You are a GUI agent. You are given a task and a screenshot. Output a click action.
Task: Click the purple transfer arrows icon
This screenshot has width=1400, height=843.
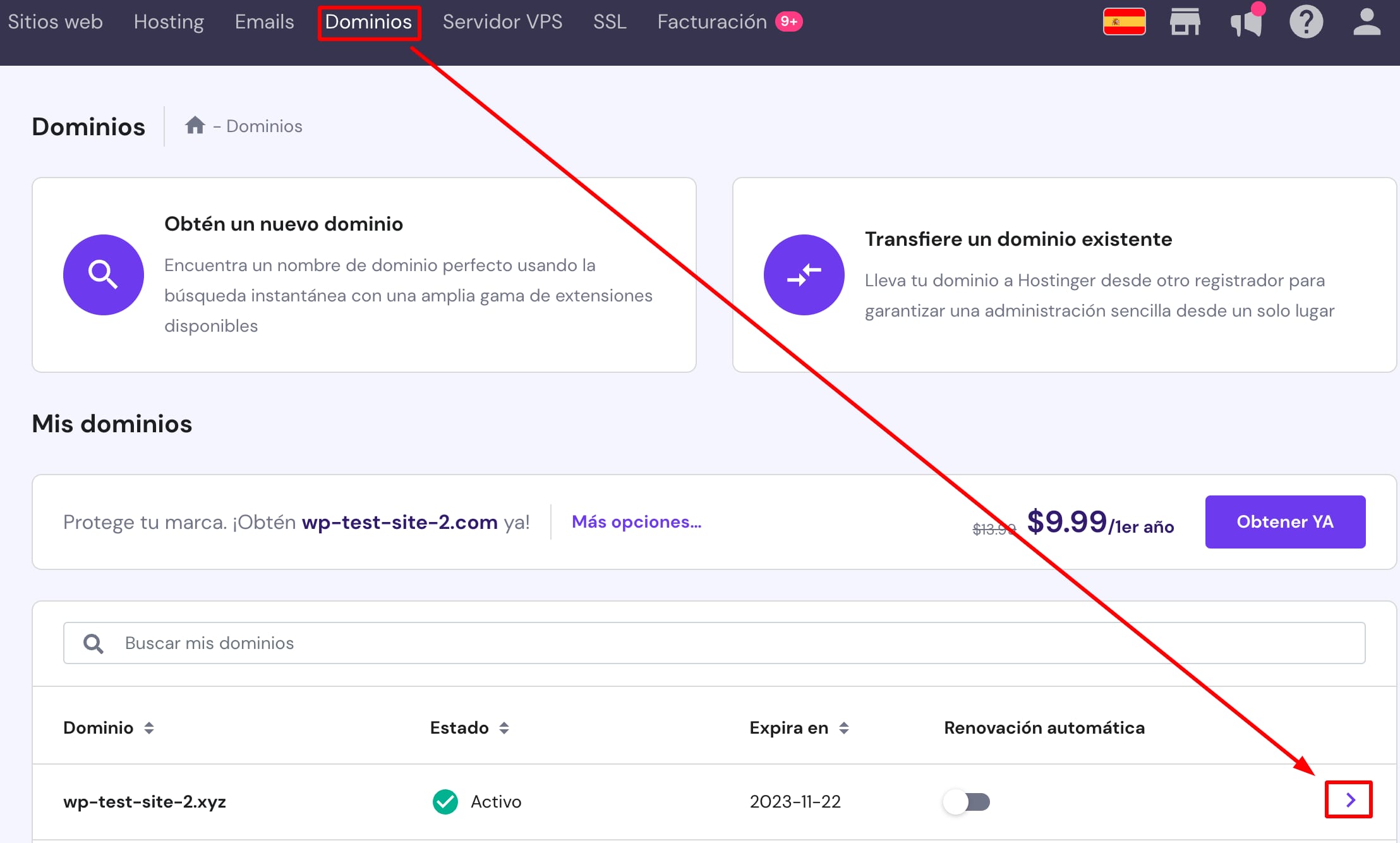tap(804, 275)
